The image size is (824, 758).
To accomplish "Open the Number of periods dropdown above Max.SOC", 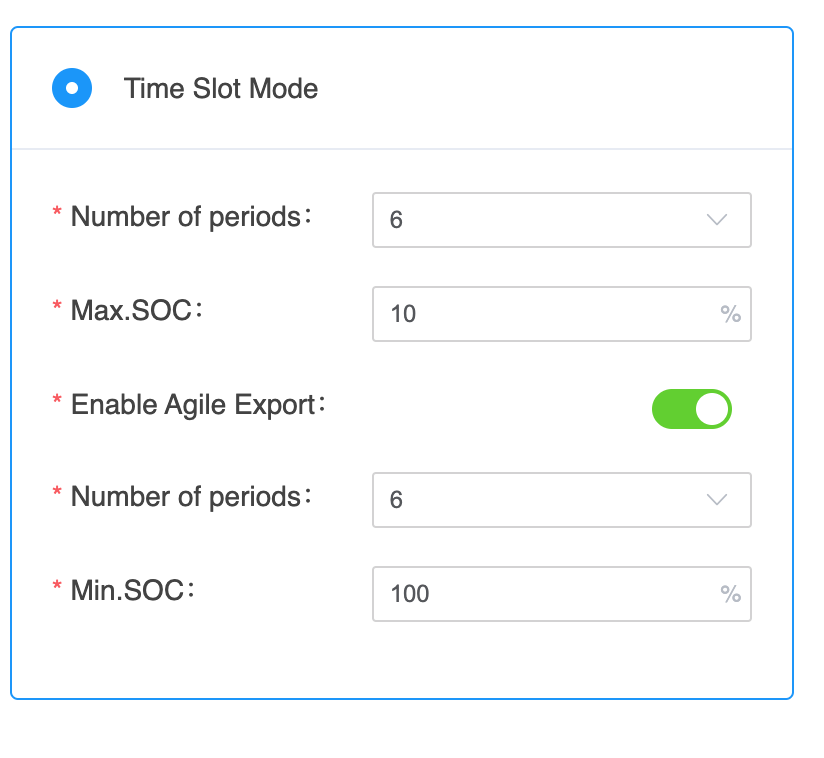I will point(545,220).
